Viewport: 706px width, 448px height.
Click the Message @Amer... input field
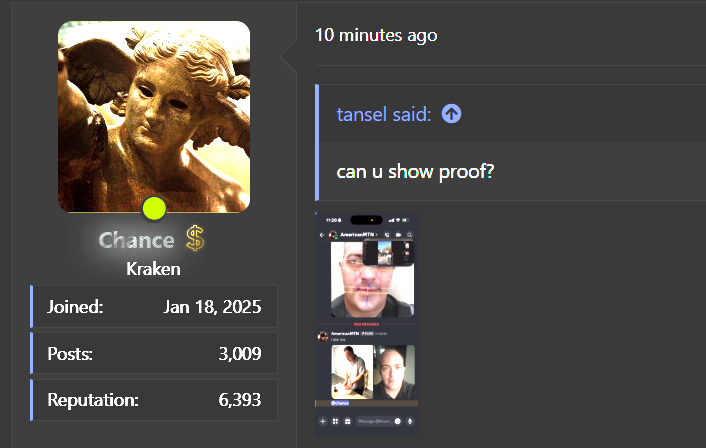(x=375, y=421)
